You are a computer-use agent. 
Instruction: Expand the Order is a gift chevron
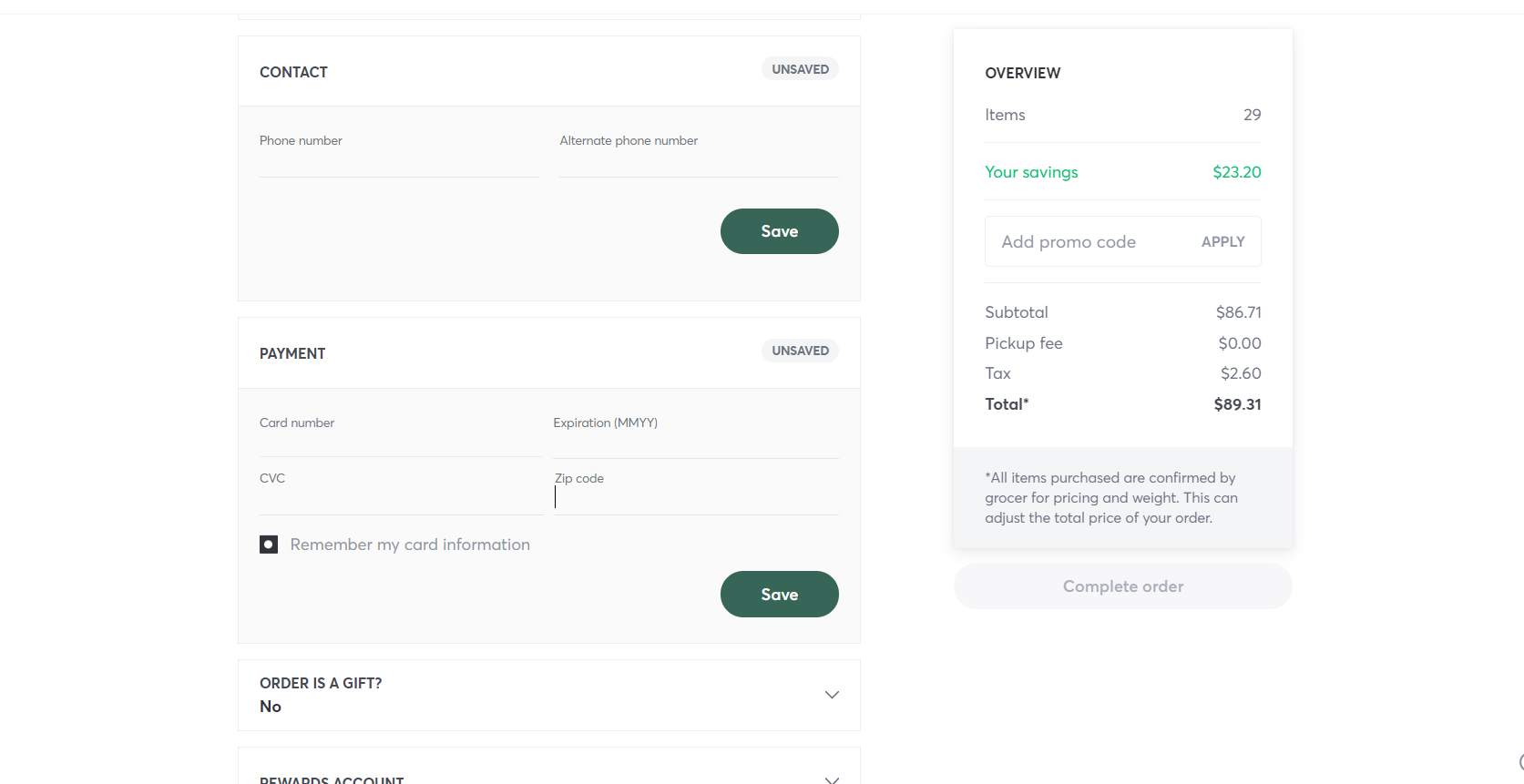pos(831,695)
